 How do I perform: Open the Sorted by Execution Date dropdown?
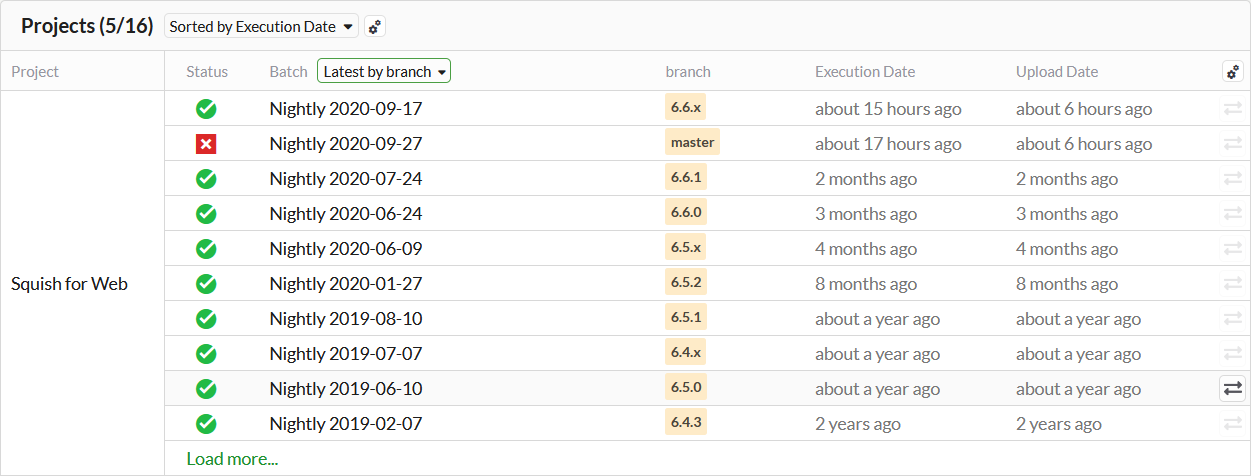coord(262,27)
